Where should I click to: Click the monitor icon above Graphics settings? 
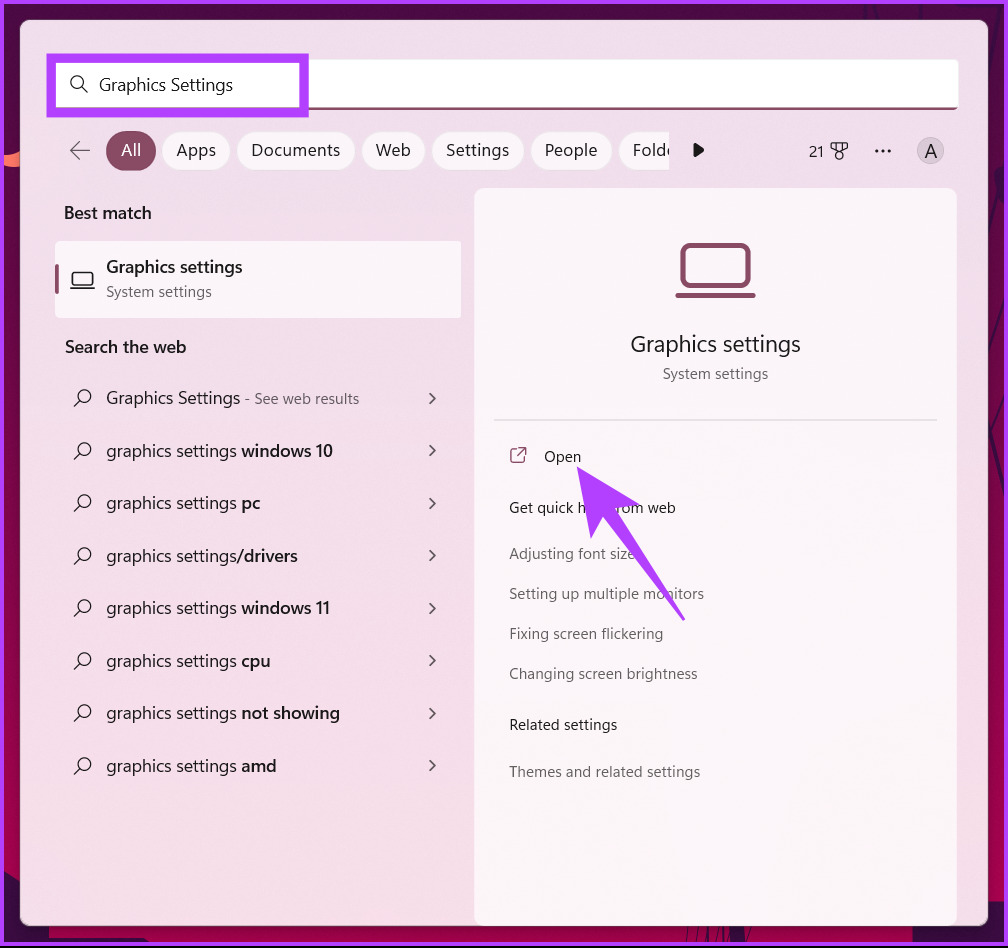click(715, 269)
